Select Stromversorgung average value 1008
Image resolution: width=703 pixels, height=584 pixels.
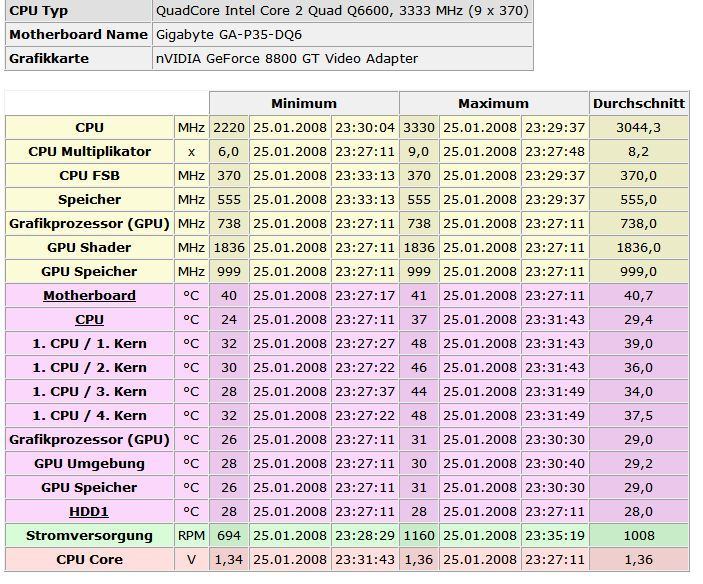pos(639,536)
